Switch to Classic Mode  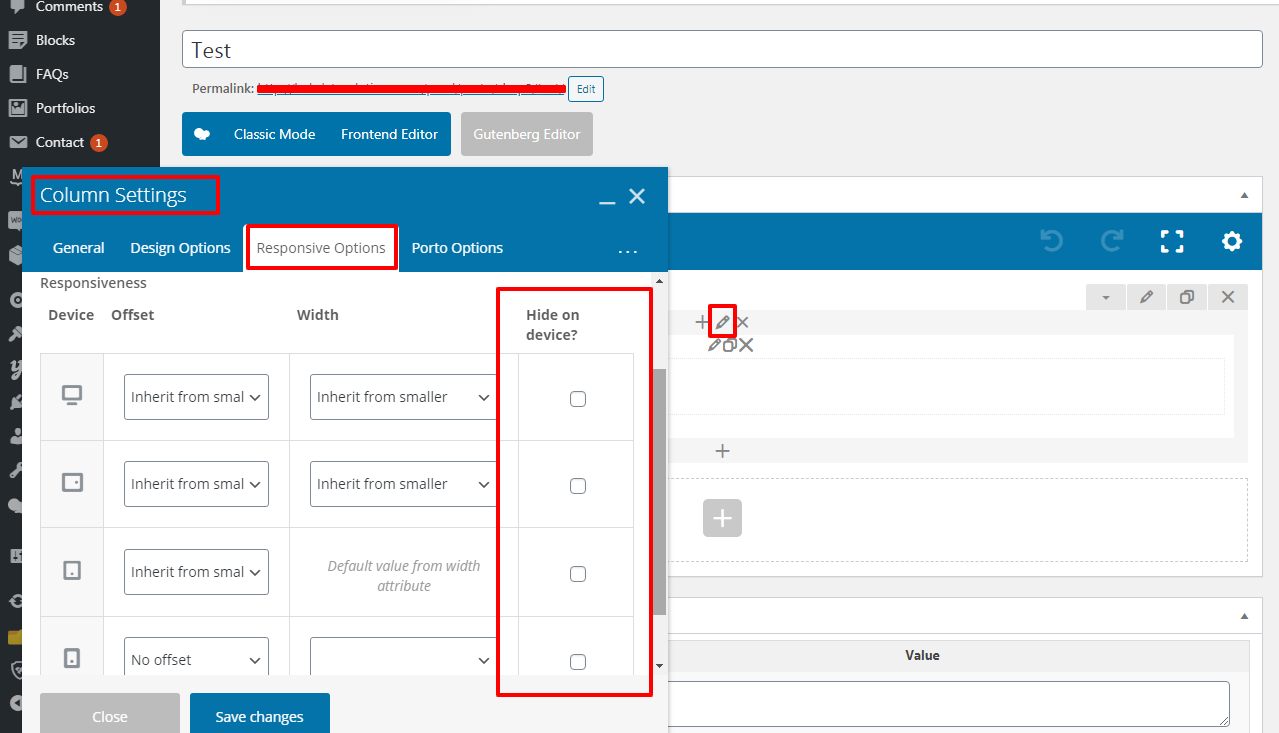point(274,134)
